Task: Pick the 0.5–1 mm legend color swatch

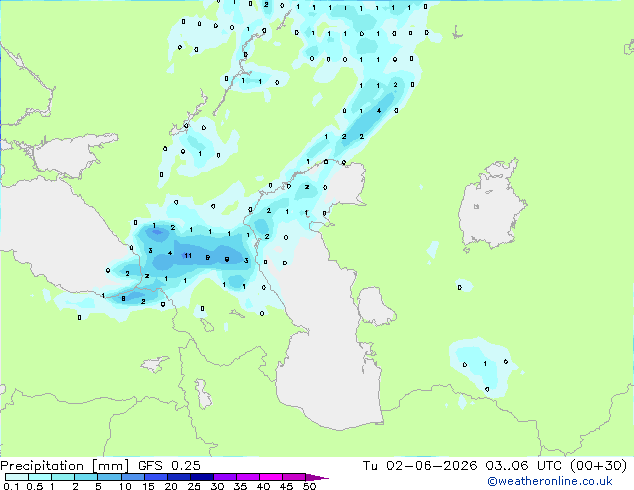Action: point(40,477)
